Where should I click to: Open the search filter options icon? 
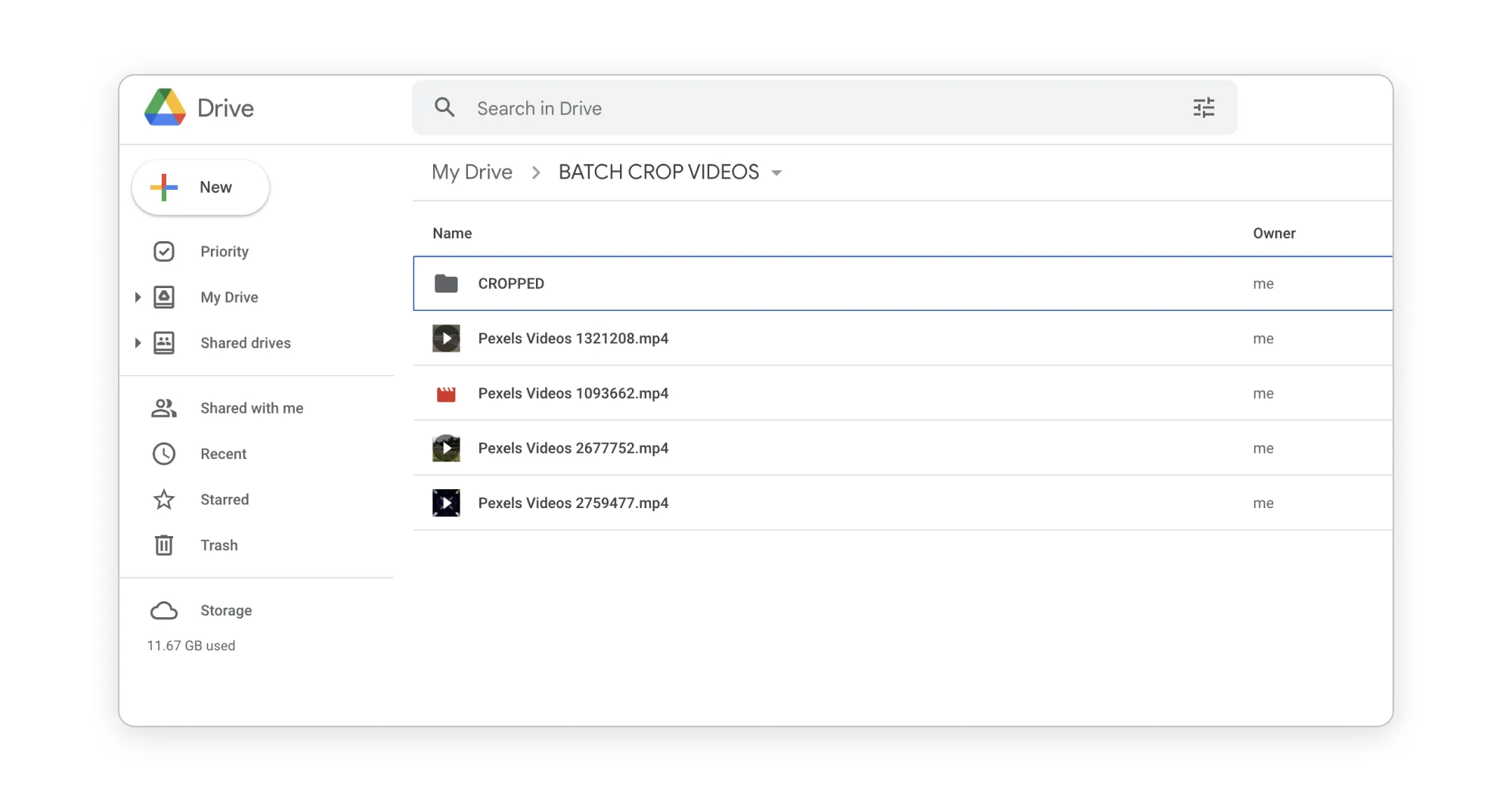(x=1204, y=107)
